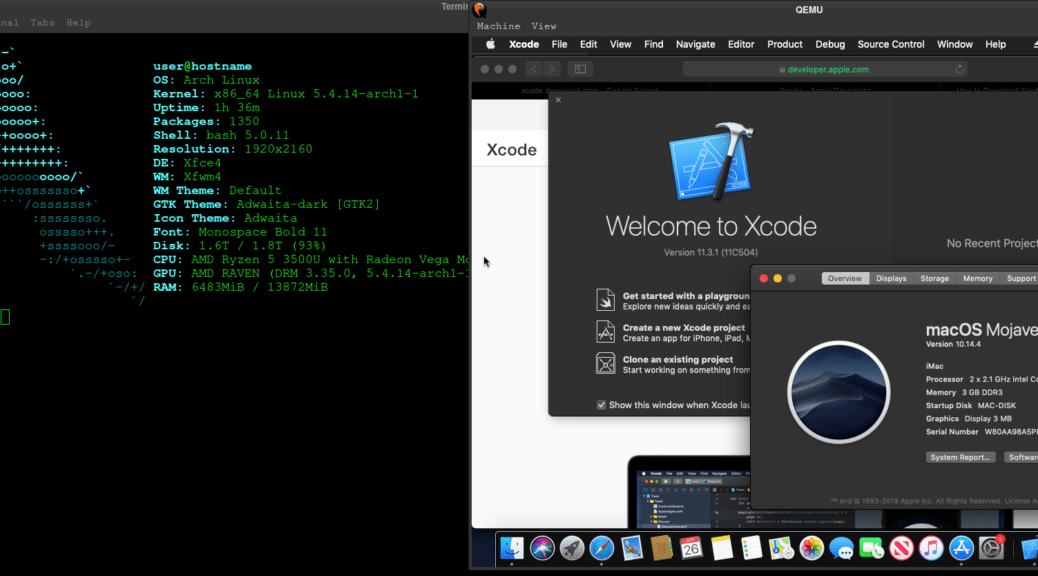Open the Xcode application menu

click(524, 44)
